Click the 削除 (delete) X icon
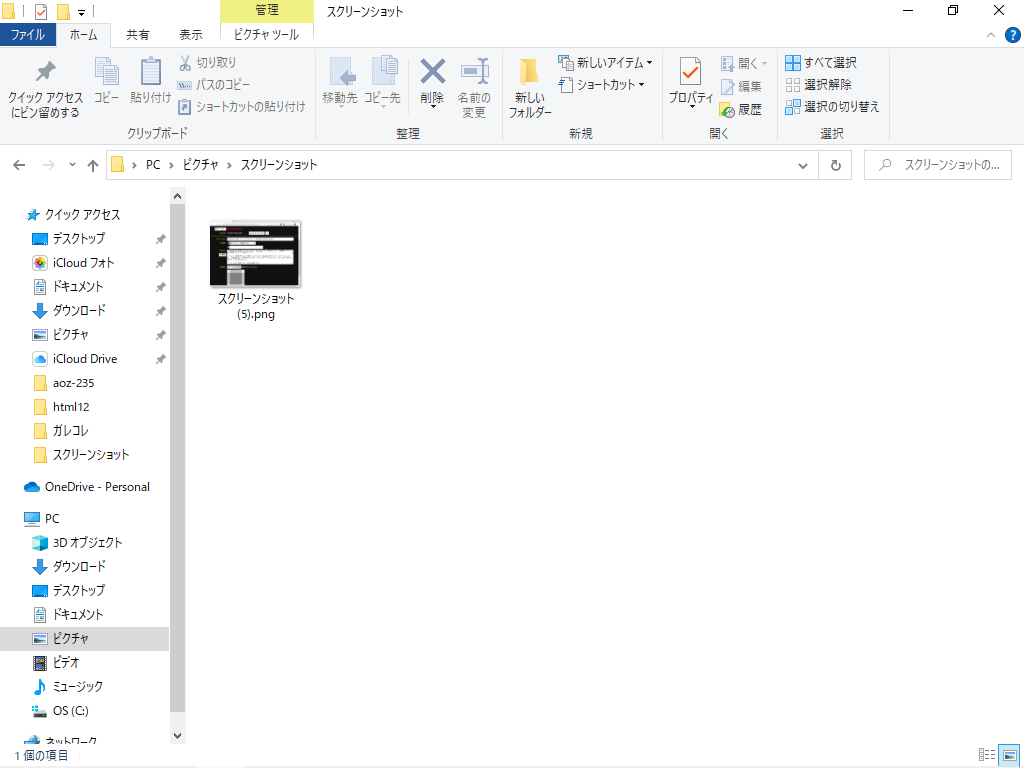Screen dimensions: 1024x768 (x=432, y=72)
